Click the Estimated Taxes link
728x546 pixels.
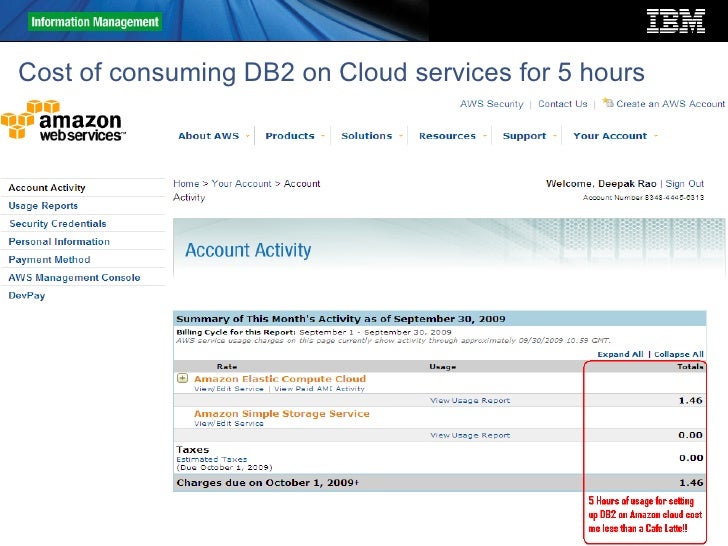pos(212,459)
